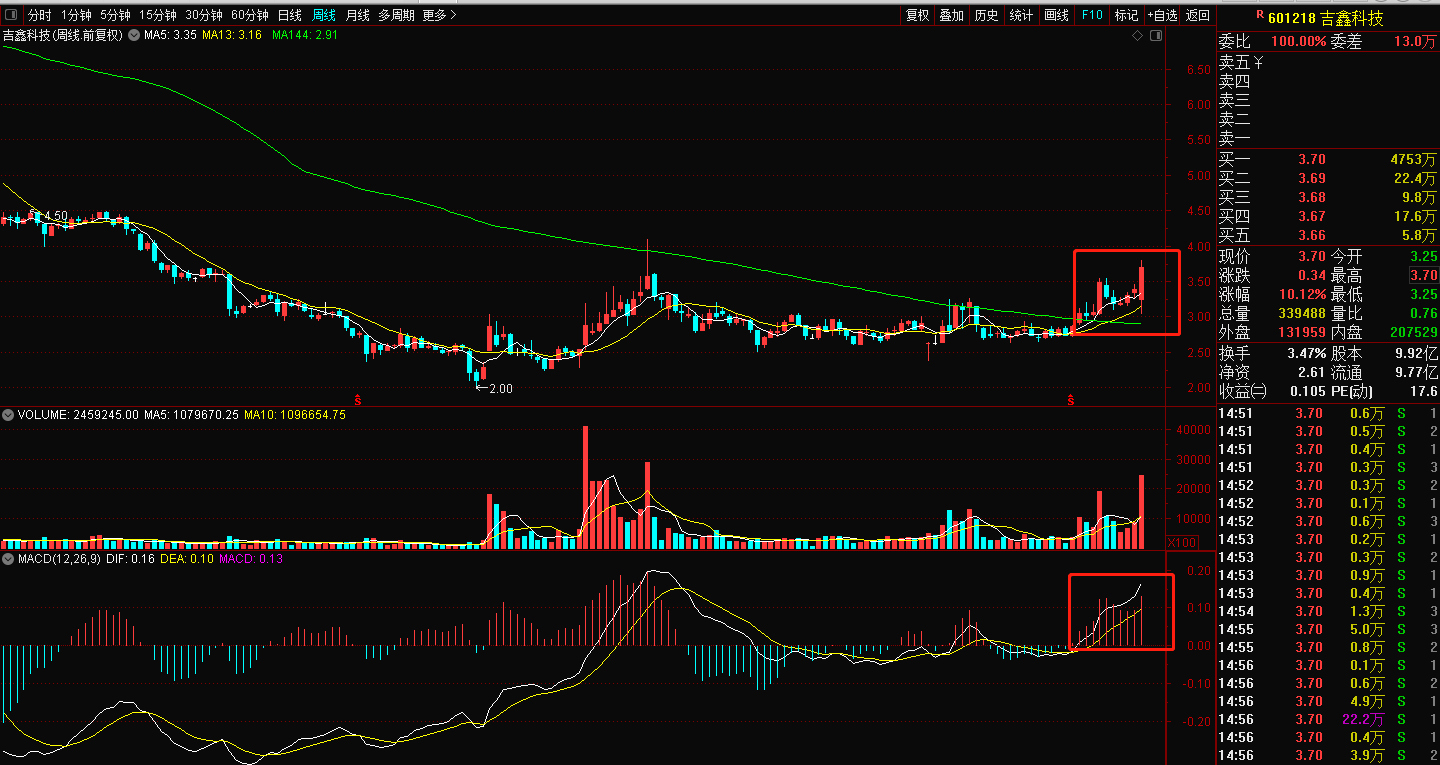This screenshot has height=765, width=1440.
Task: Click the left red $ marker below the price chart
Action: point(357,400)
